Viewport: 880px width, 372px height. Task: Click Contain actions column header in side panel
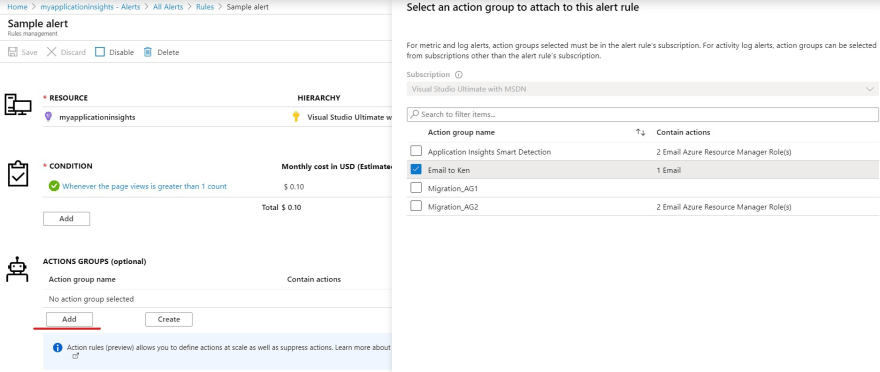[683, 132]
